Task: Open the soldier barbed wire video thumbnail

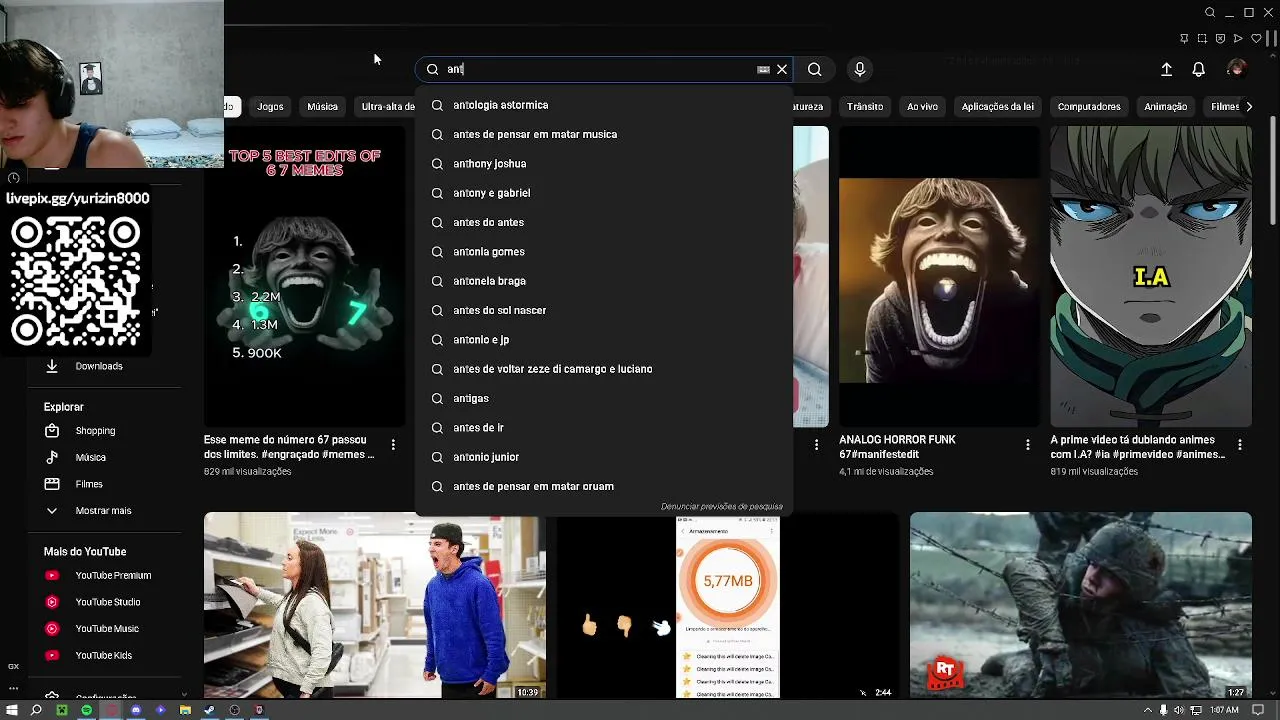Action: (x=1081, y=605)
